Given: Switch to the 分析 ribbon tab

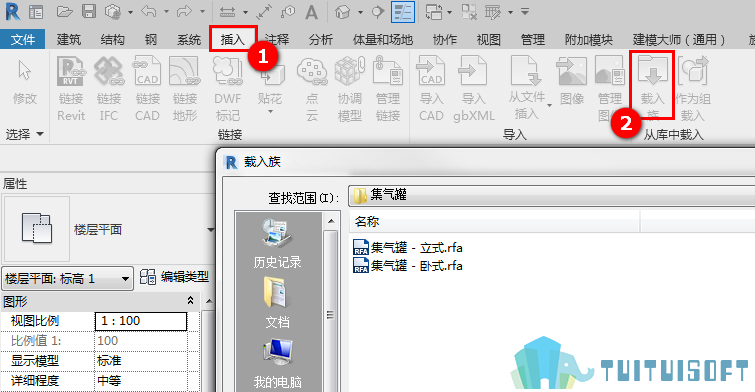Looking at the screenshot, I should pyautogui.click(x=321, y=39).
